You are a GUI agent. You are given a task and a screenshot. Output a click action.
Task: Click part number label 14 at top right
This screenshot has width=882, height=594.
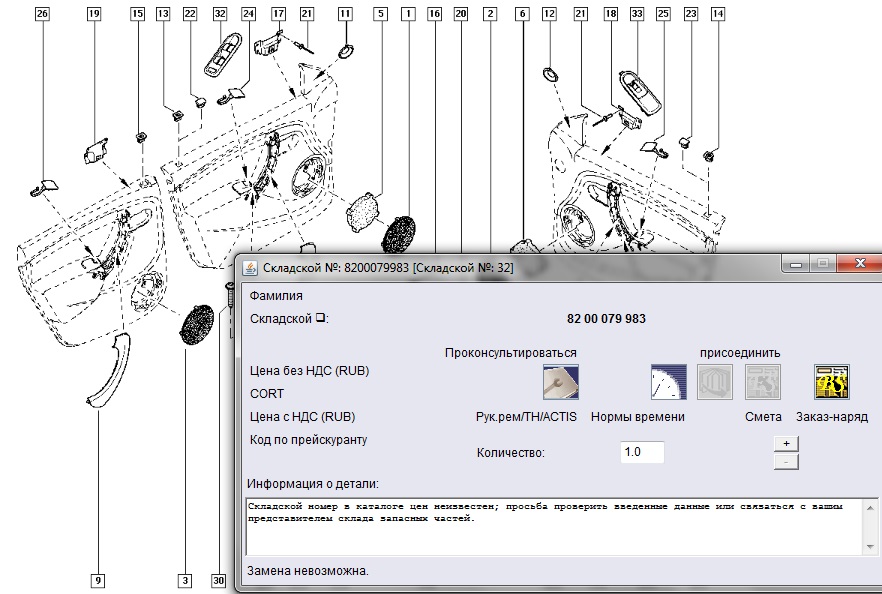717,14
